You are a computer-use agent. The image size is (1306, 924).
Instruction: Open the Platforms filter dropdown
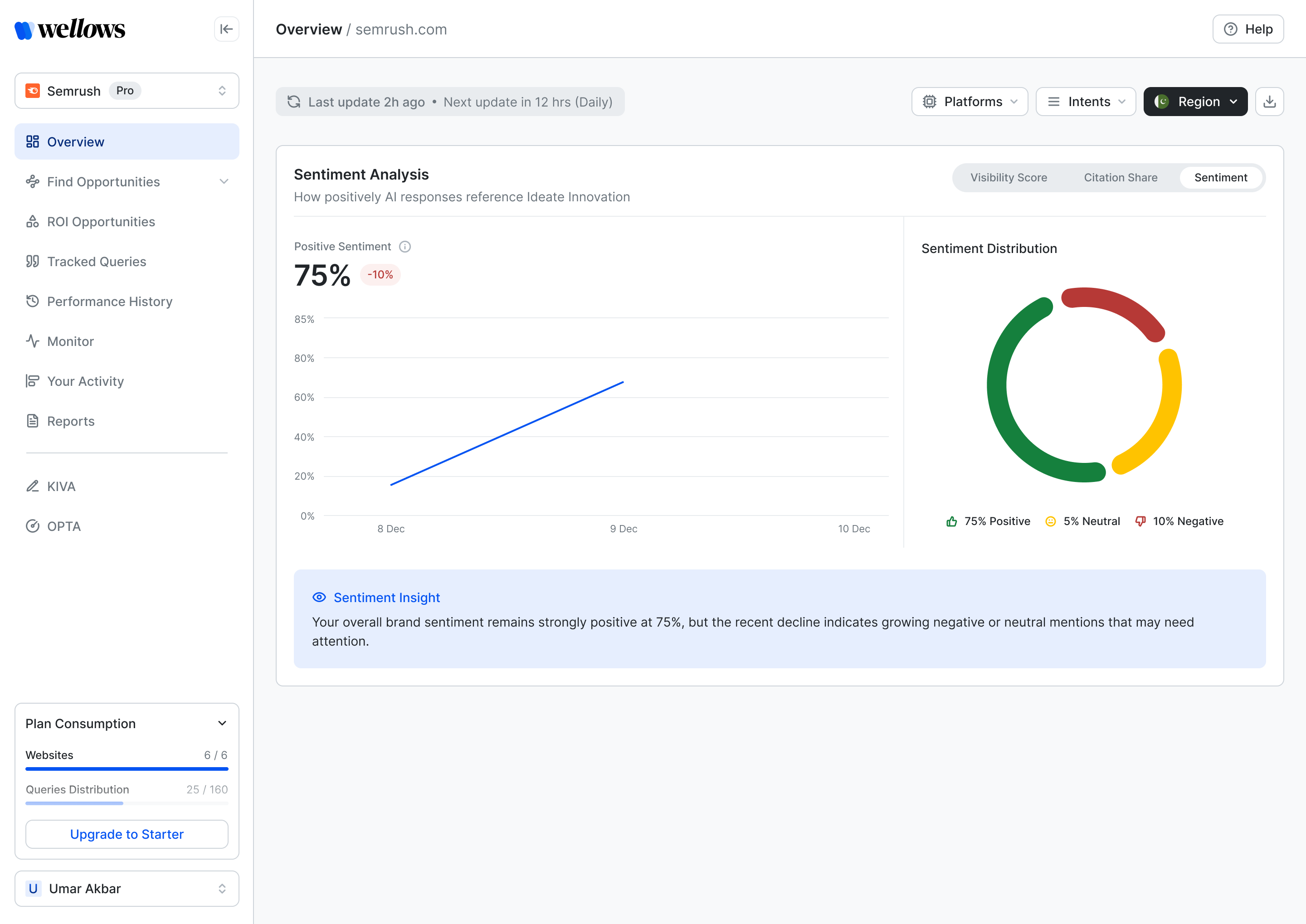click(x=970, y=102)
